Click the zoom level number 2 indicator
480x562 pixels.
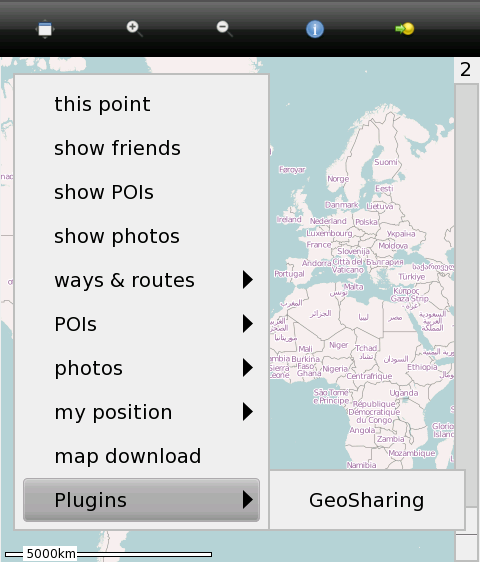point(465,70)
